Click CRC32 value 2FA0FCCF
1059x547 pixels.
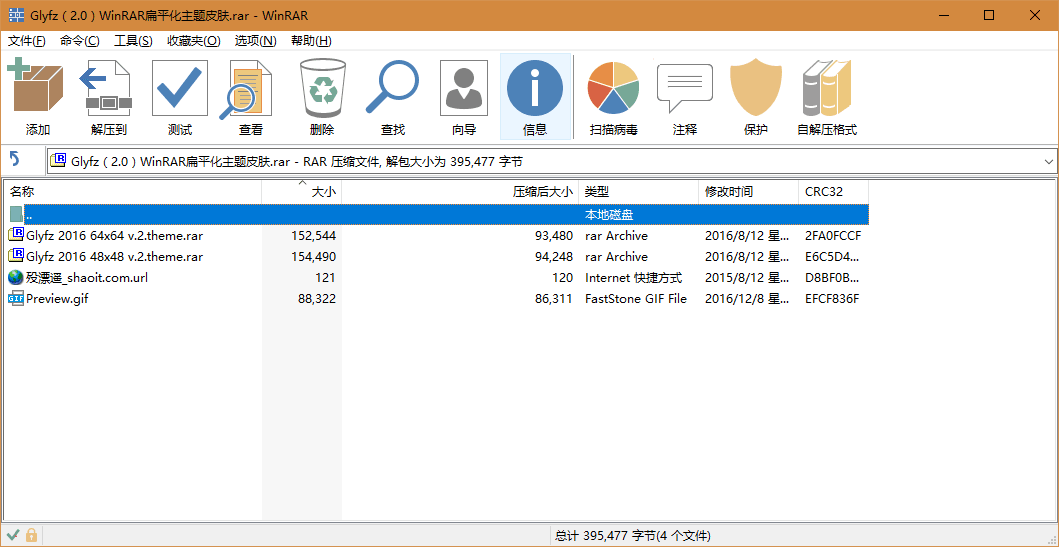point(833,236)
